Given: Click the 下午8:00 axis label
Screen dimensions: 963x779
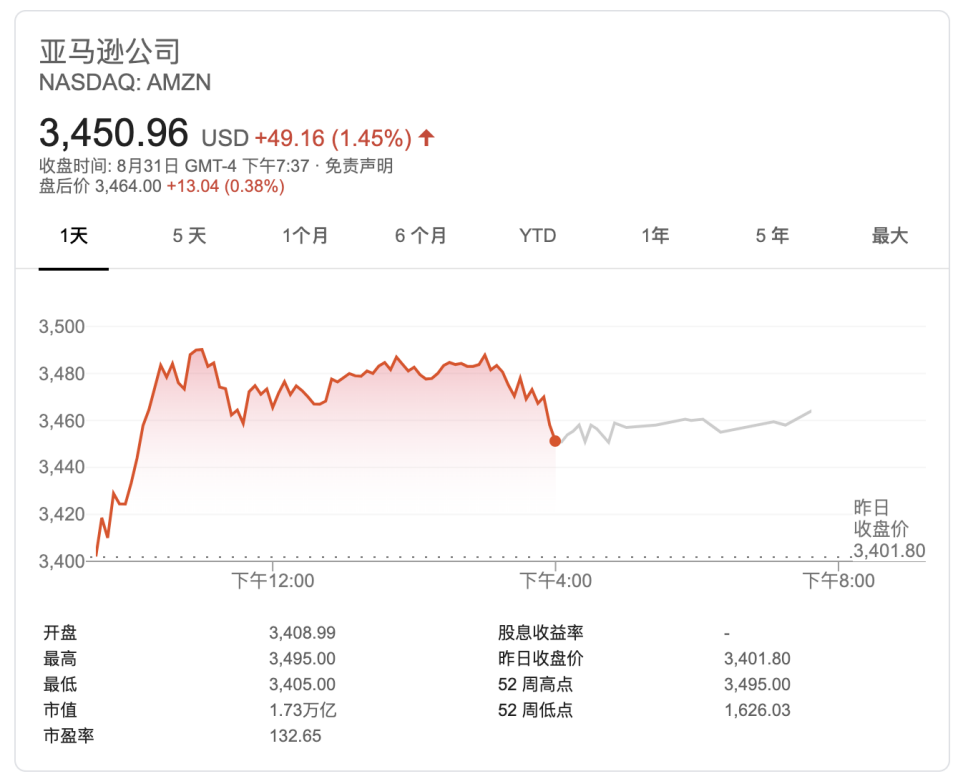Looking at the screenshot, I should tap(839, 581).
